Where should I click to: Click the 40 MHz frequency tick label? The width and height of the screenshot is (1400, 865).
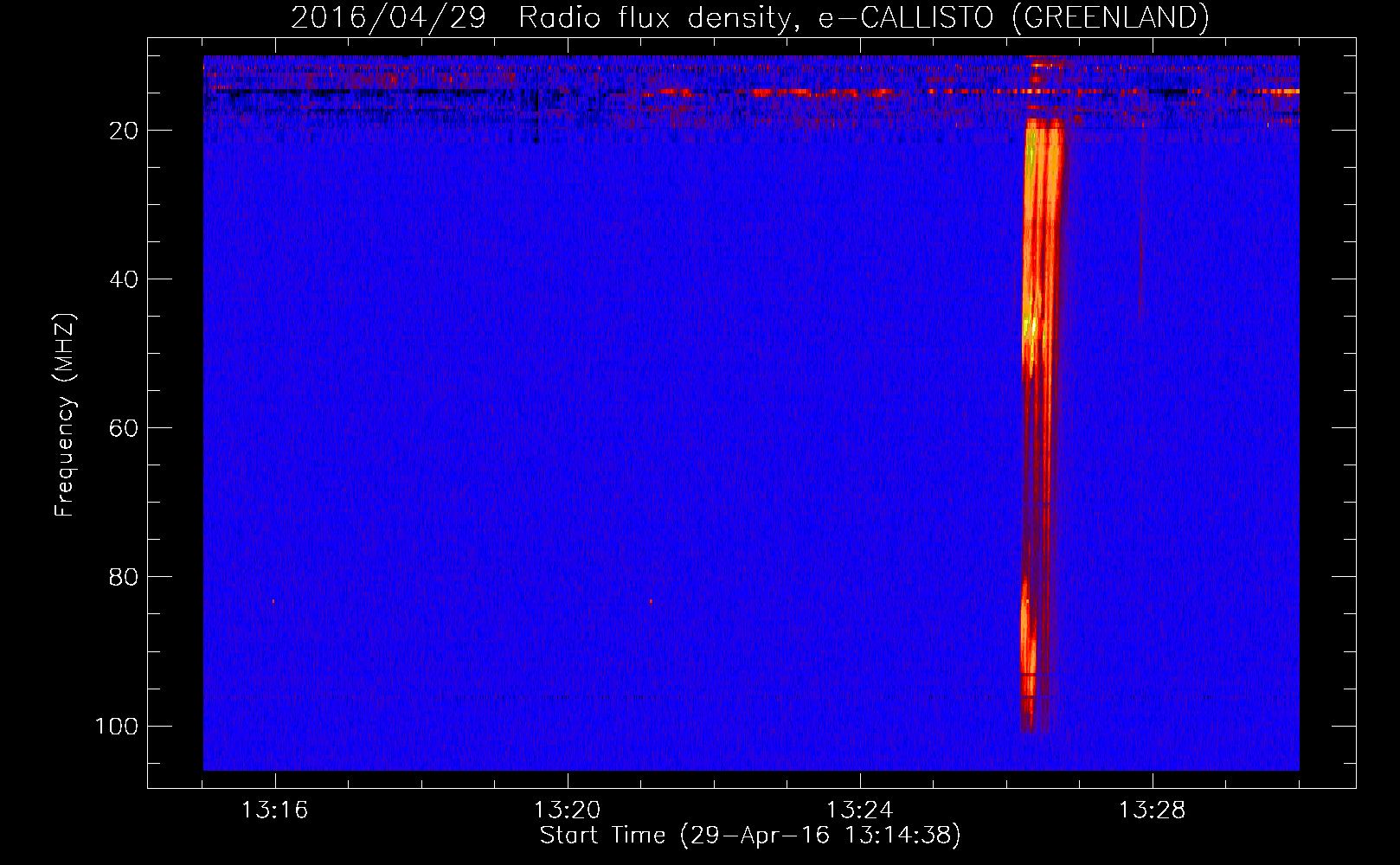click(124, 279)
